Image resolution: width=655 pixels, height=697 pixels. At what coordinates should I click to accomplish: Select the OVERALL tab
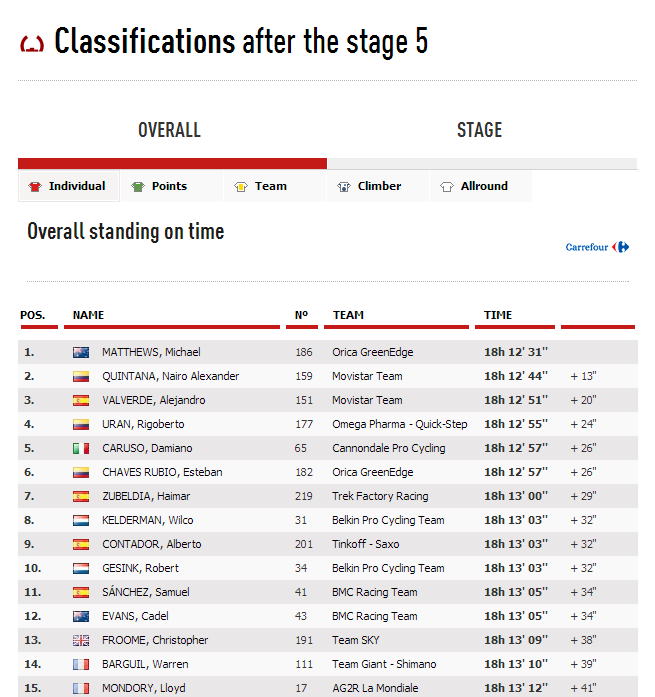click(x=169, y=130)
